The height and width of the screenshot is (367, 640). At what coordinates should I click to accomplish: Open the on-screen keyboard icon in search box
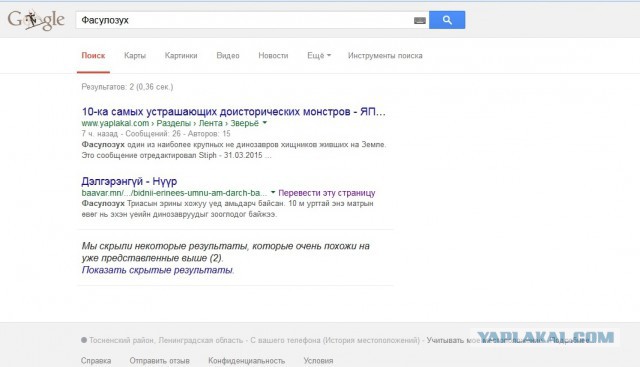click(x=420, y=20)
